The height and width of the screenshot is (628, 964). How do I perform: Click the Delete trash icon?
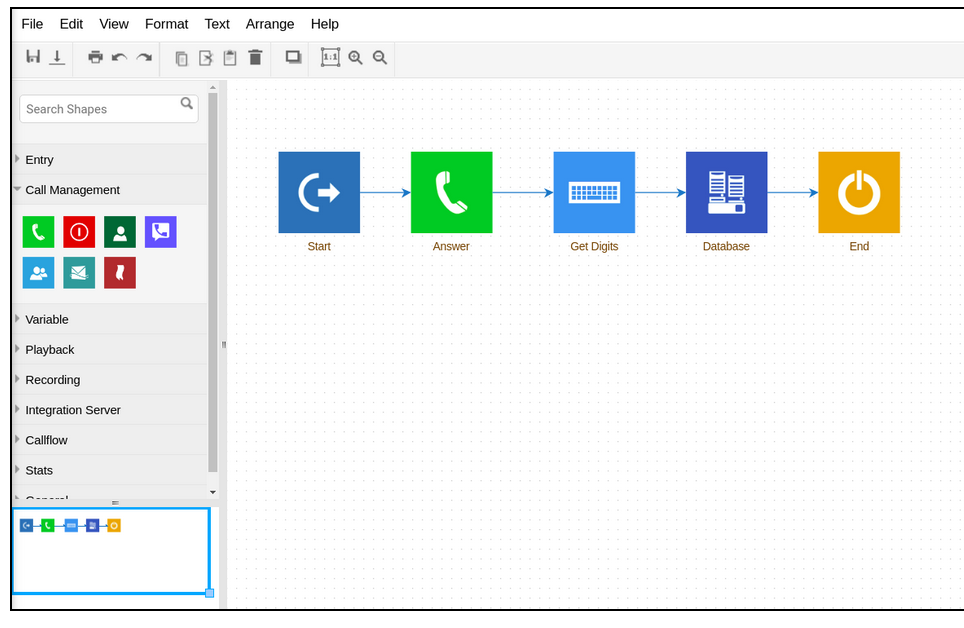[255, 57]
